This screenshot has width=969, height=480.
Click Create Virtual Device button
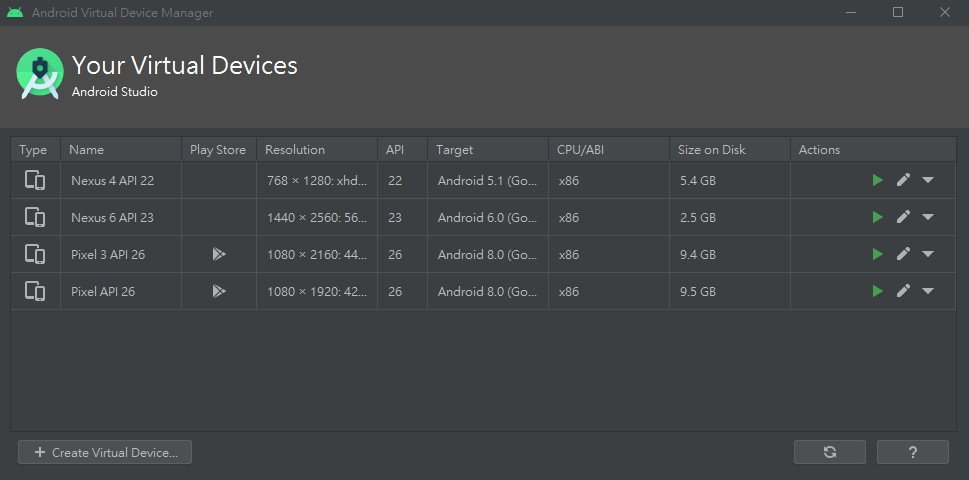[105, 452]
